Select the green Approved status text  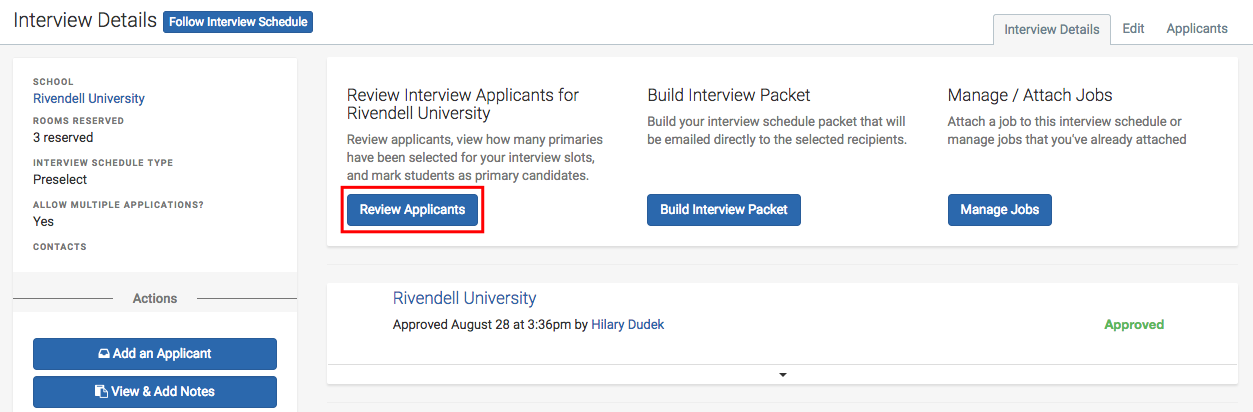click(1134, 325)
